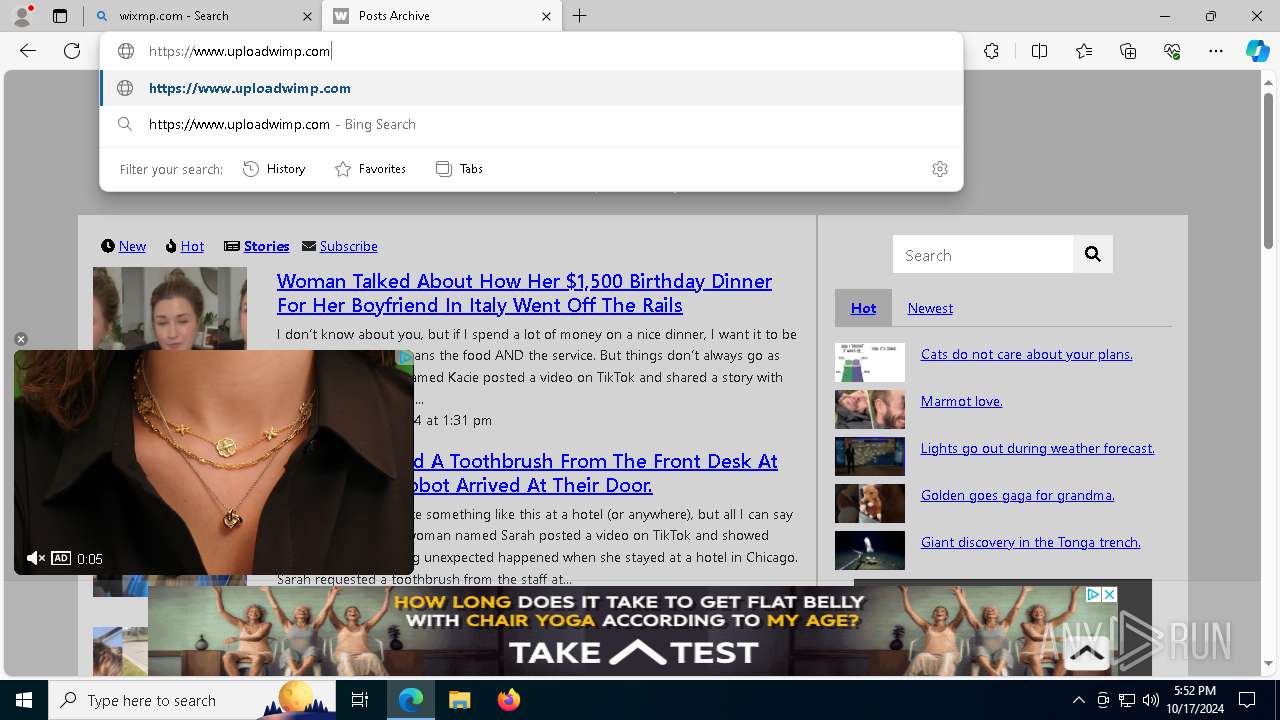Click the browser back arrow
The width and height of the screenshot is (1280, 720).
[x=28, y=51]
